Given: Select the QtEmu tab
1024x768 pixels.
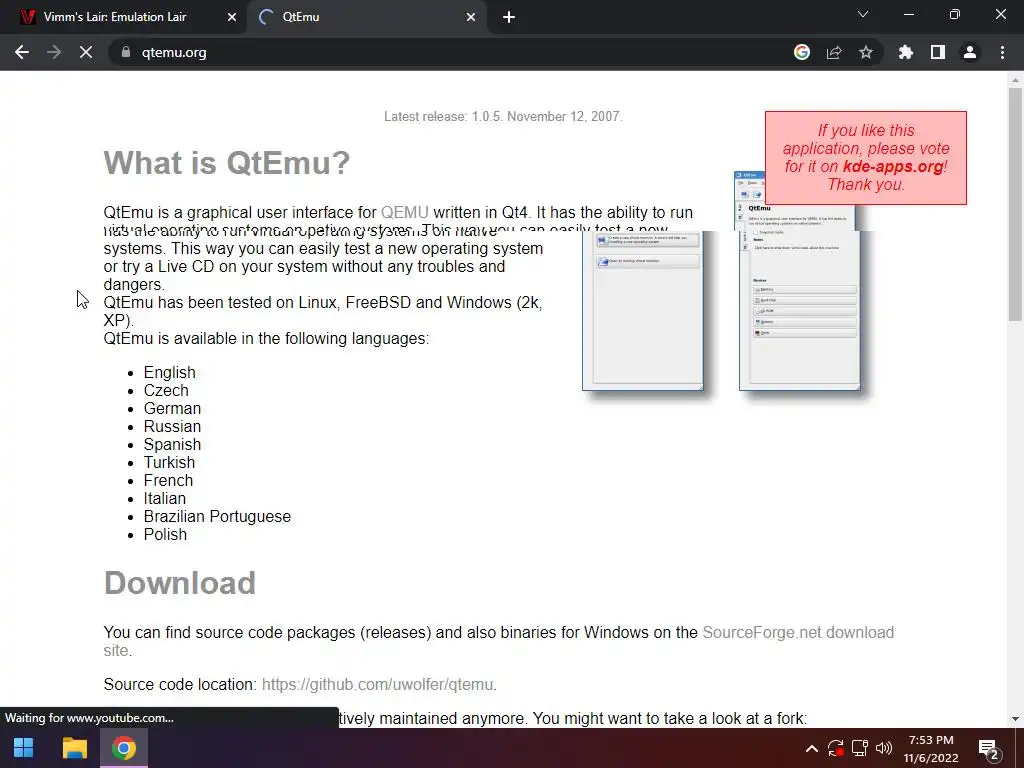Looking at the screenshot, I should 366,17.
